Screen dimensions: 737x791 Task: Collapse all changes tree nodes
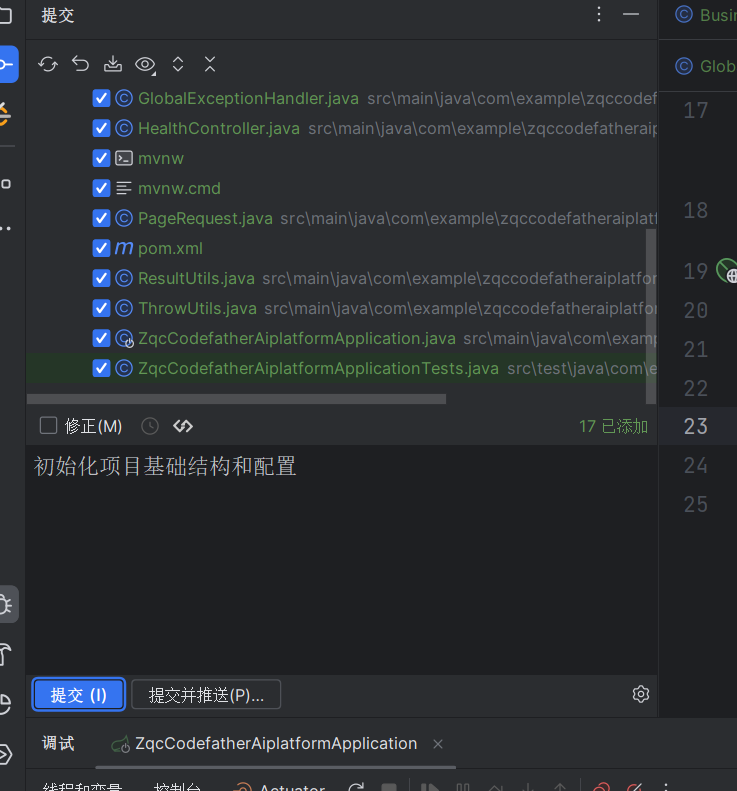pyautogui.click(x=210, y=64)
